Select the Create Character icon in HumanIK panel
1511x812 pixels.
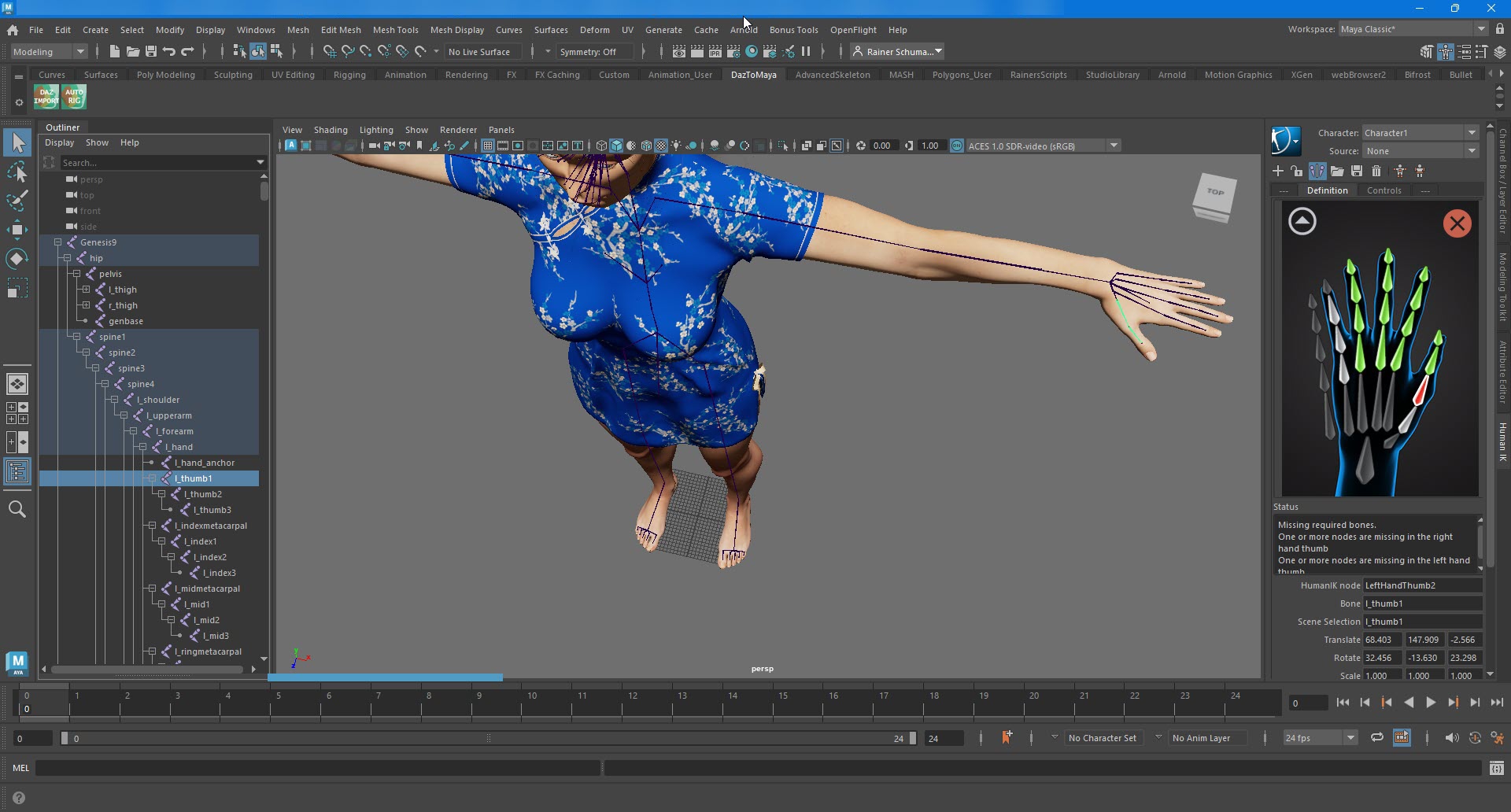[1277, 171]
